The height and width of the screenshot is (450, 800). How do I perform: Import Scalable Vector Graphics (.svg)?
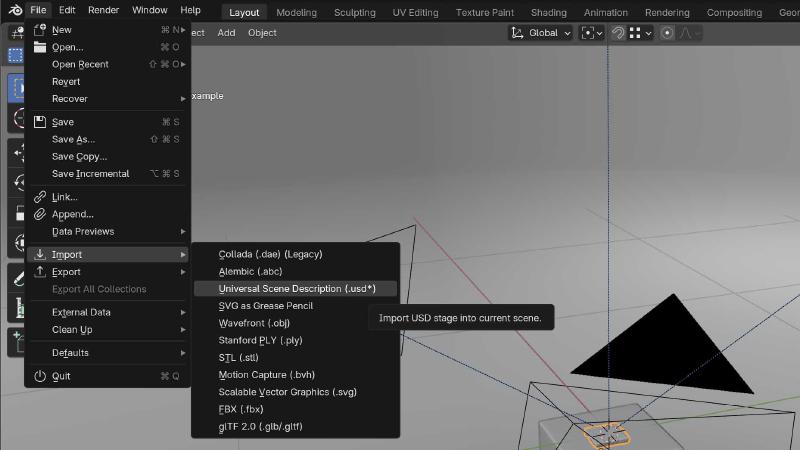tap(295, 392)
